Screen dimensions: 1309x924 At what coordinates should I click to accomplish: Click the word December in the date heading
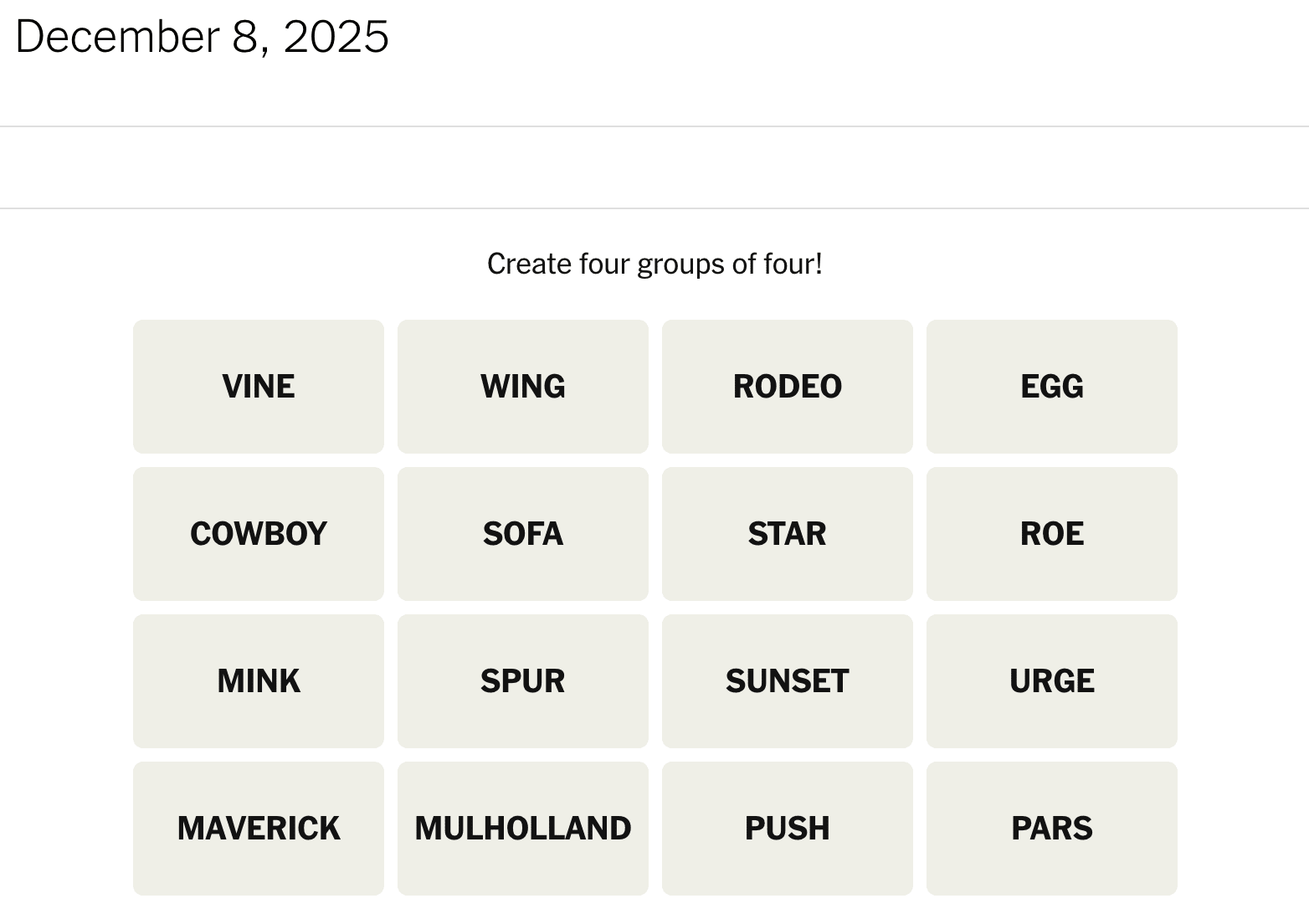[117, 37]
